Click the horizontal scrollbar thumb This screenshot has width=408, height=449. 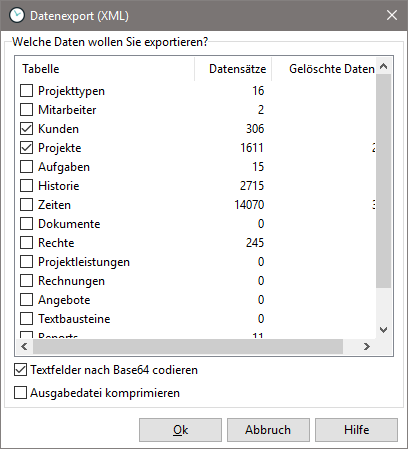(x=188, y=347)
